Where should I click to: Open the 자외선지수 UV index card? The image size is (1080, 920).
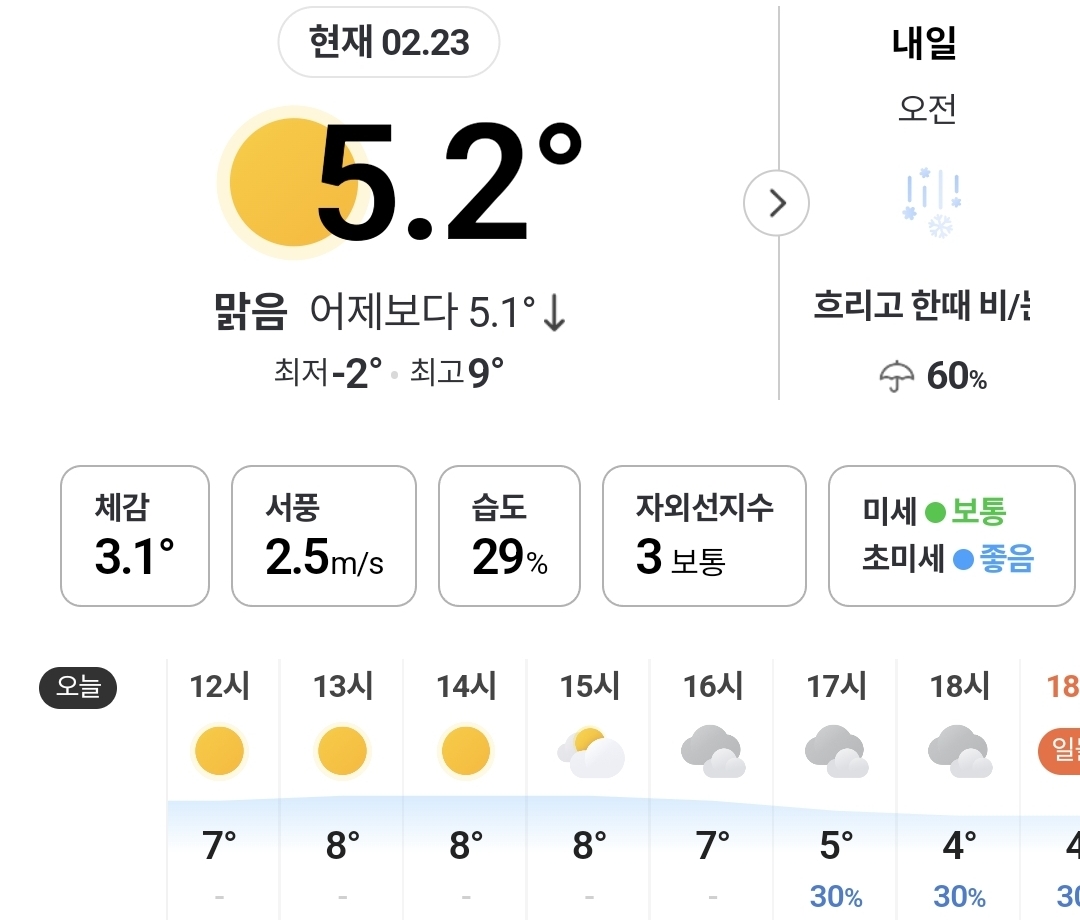pyautogui.click(x=704, y=536)
